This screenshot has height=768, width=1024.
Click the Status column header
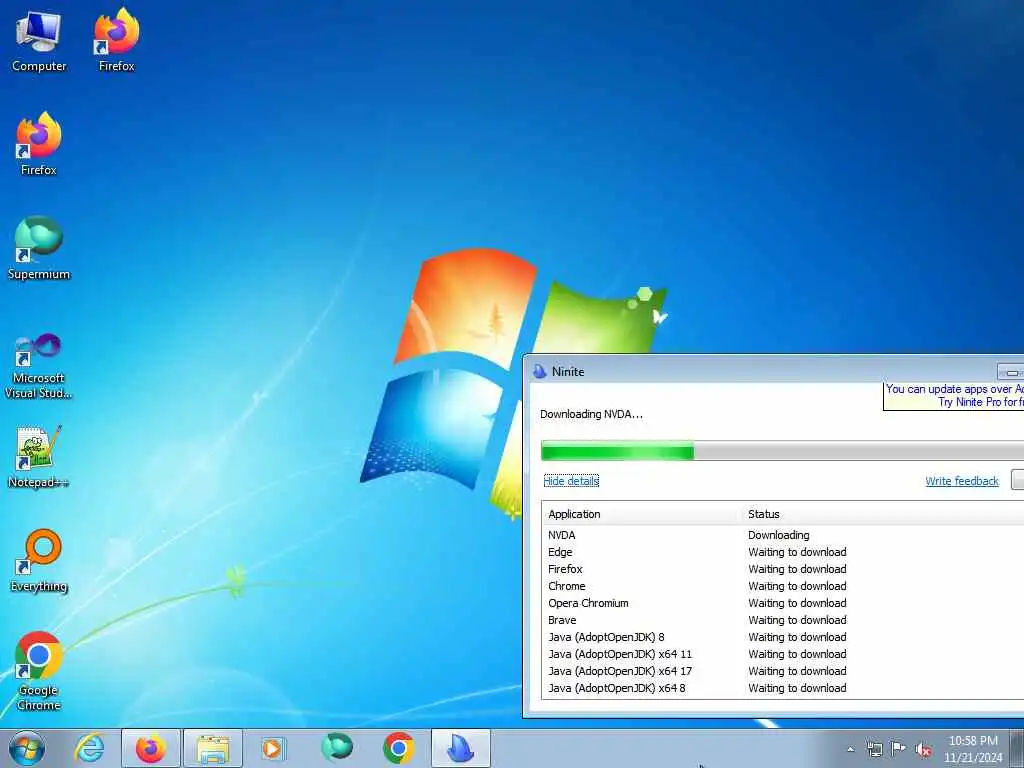coord(883,514)
